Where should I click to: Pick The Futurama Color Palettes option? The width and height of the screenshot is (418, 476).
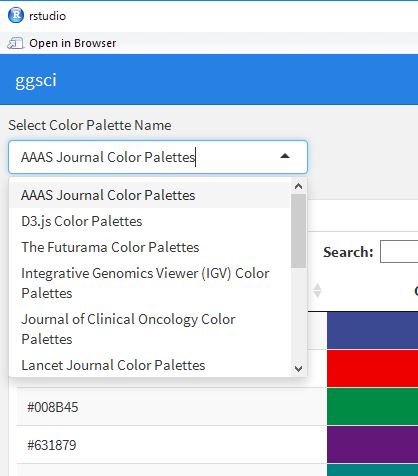[150, 247]
